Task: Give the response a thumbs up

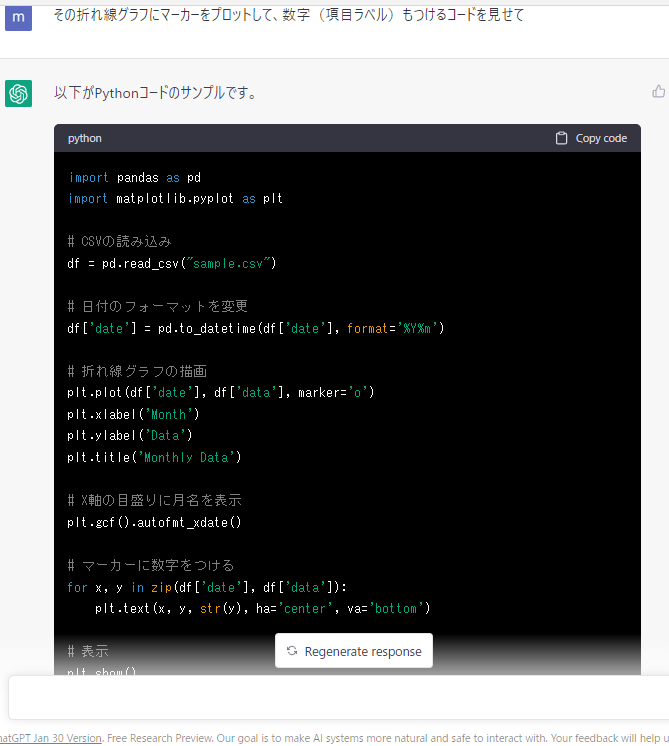Action: point(659,91)
